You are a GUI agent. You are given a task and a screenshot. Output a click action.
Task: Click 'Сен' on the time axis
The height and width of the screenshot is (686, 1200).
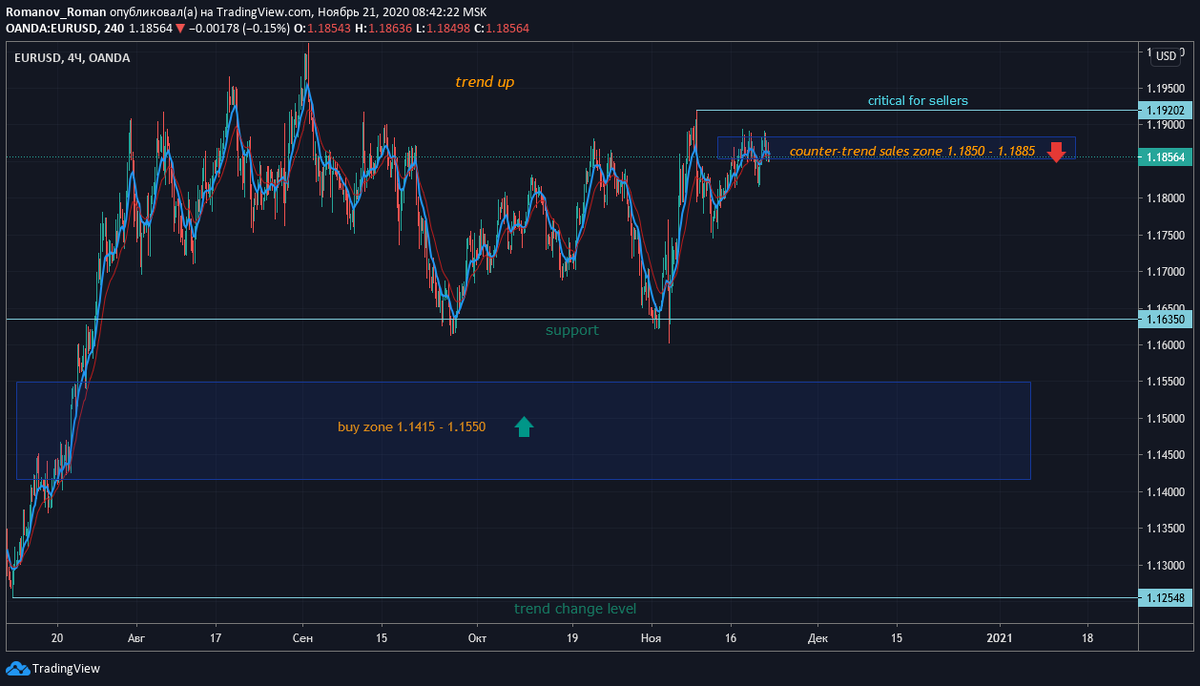click(305, 637)
